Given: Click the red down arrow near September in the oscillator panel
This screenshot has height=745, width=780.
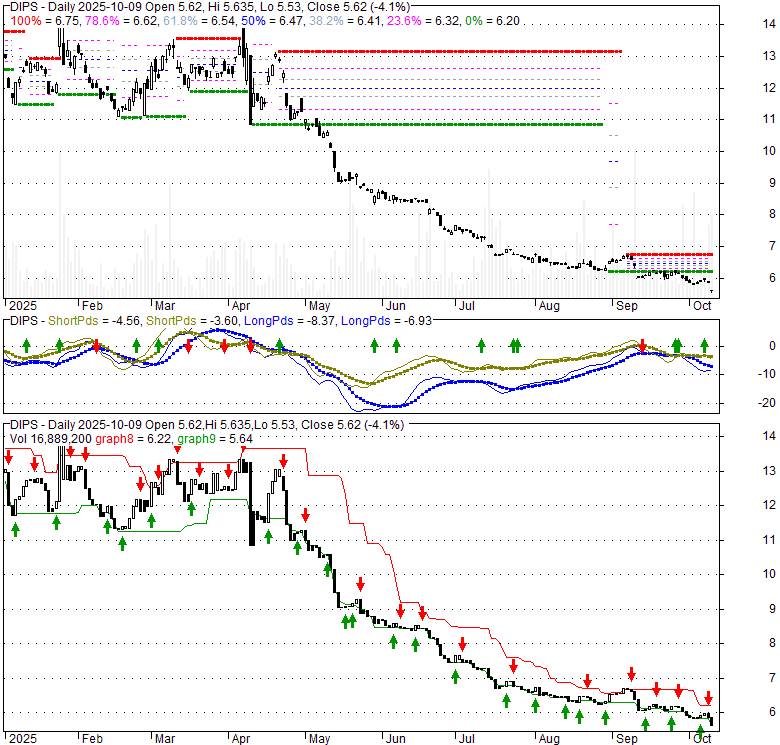Looking at the screenshot, I should click(x=643, y=345).
